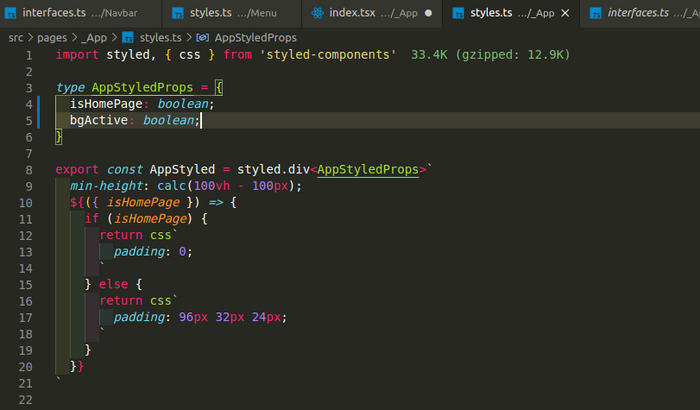The width and height of the screenshot is (700, 410).
Task: Click 'styled-components' string on line 1
Action: 328,55
